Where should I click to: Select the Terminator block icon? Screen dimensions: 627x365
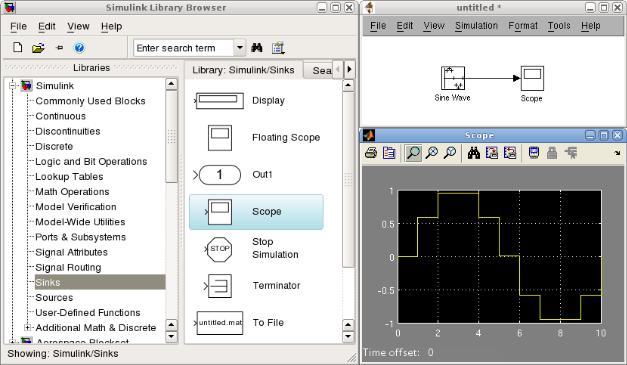point(218,285)
